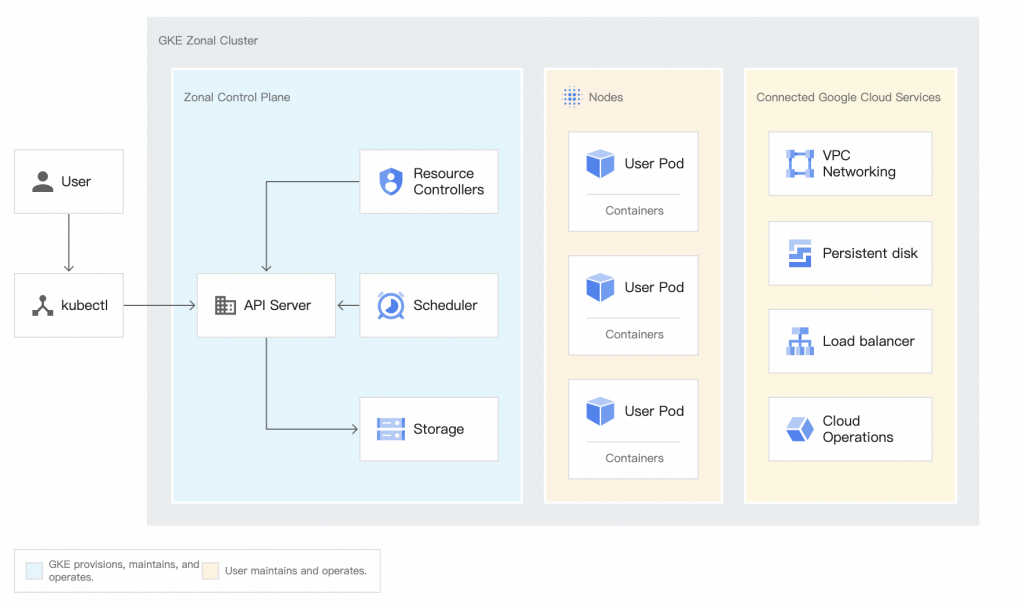1024x605 pixels.
Task: Select the Scheduler label
Action: (445, 305)
